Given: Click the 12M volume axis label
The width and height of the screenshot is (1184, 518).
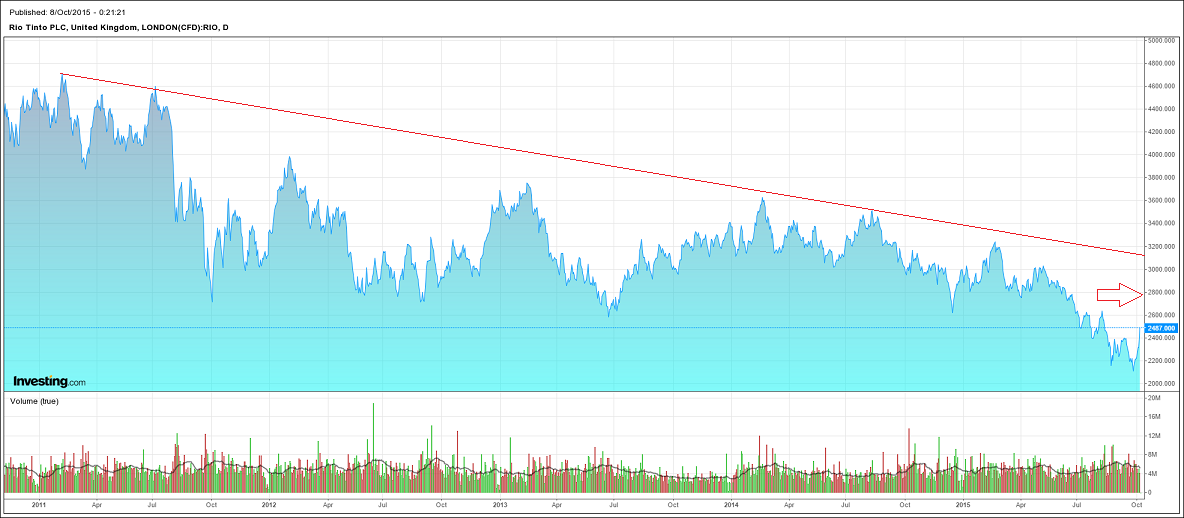Looking at the screenshot, I should click(1153, 436).
